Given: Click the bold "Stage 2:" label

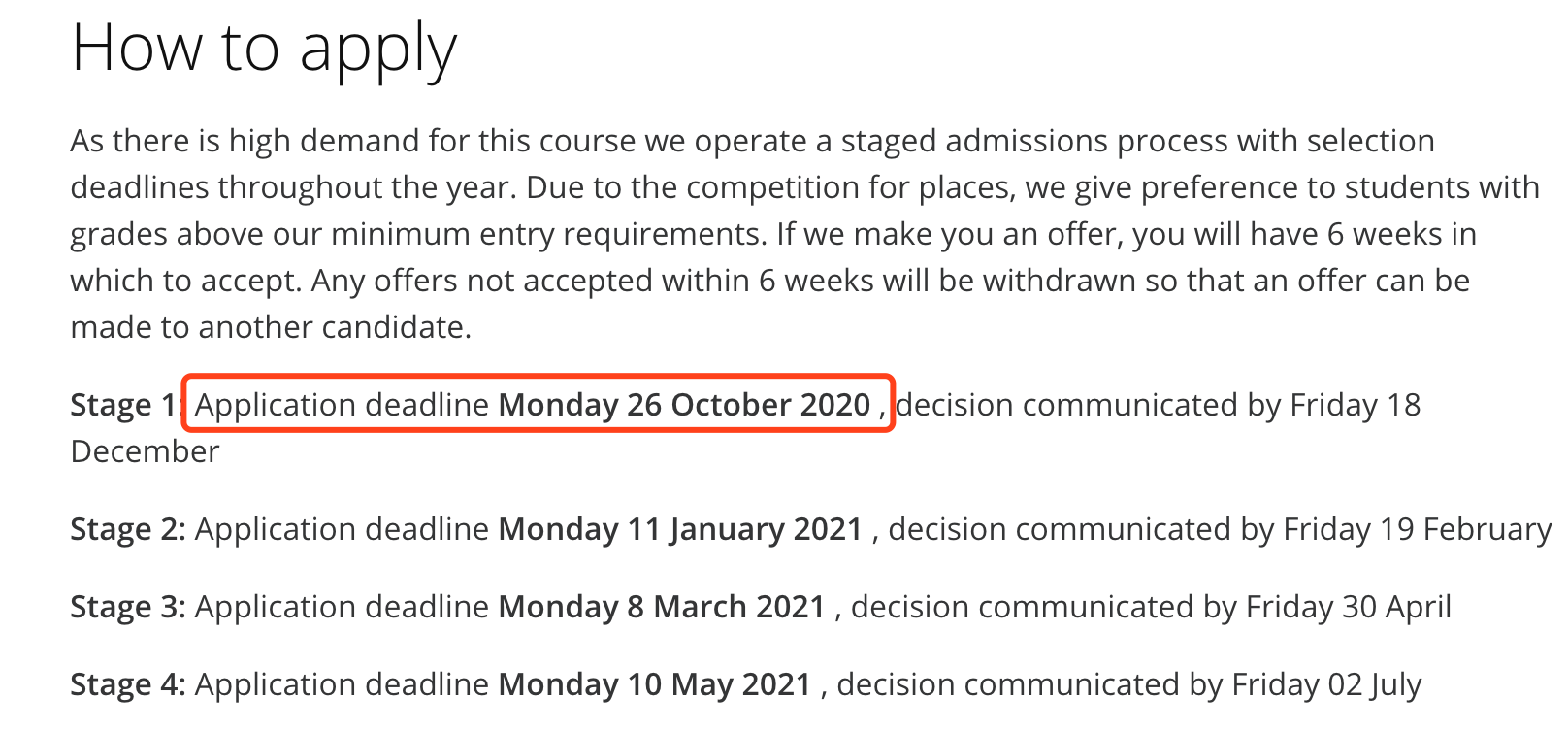Looking at the screenshot, I should click(x=128, y=529).
